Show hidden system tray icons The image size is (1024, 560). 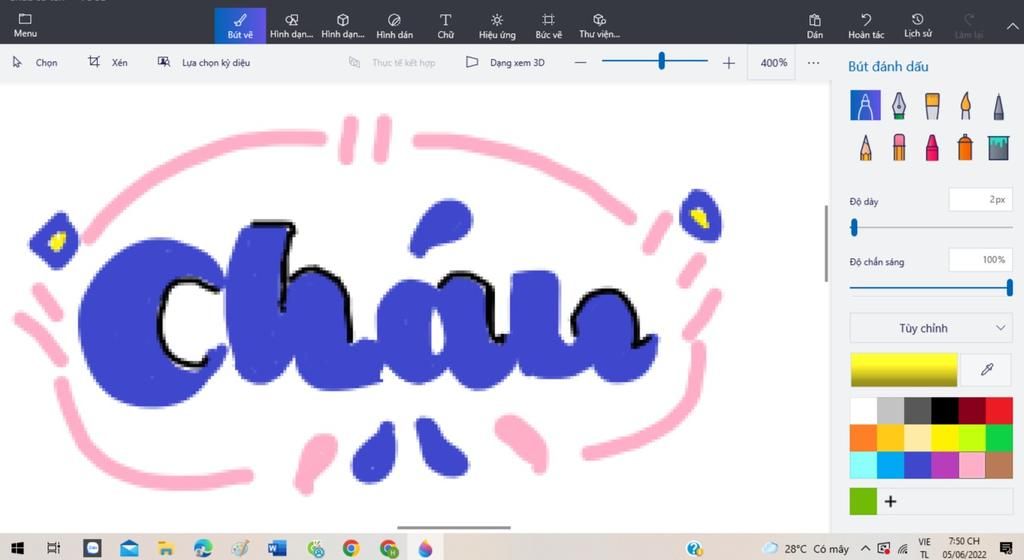(x=865, y=548)
